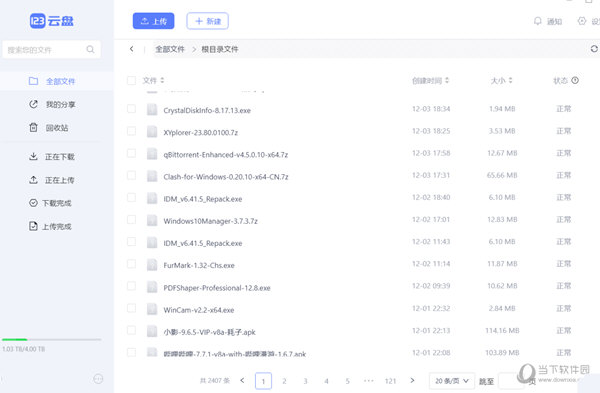Check the box for qBittorrent-Enhanced 7z file
Viewport: 600px width, 393px height.
(131, 153)
